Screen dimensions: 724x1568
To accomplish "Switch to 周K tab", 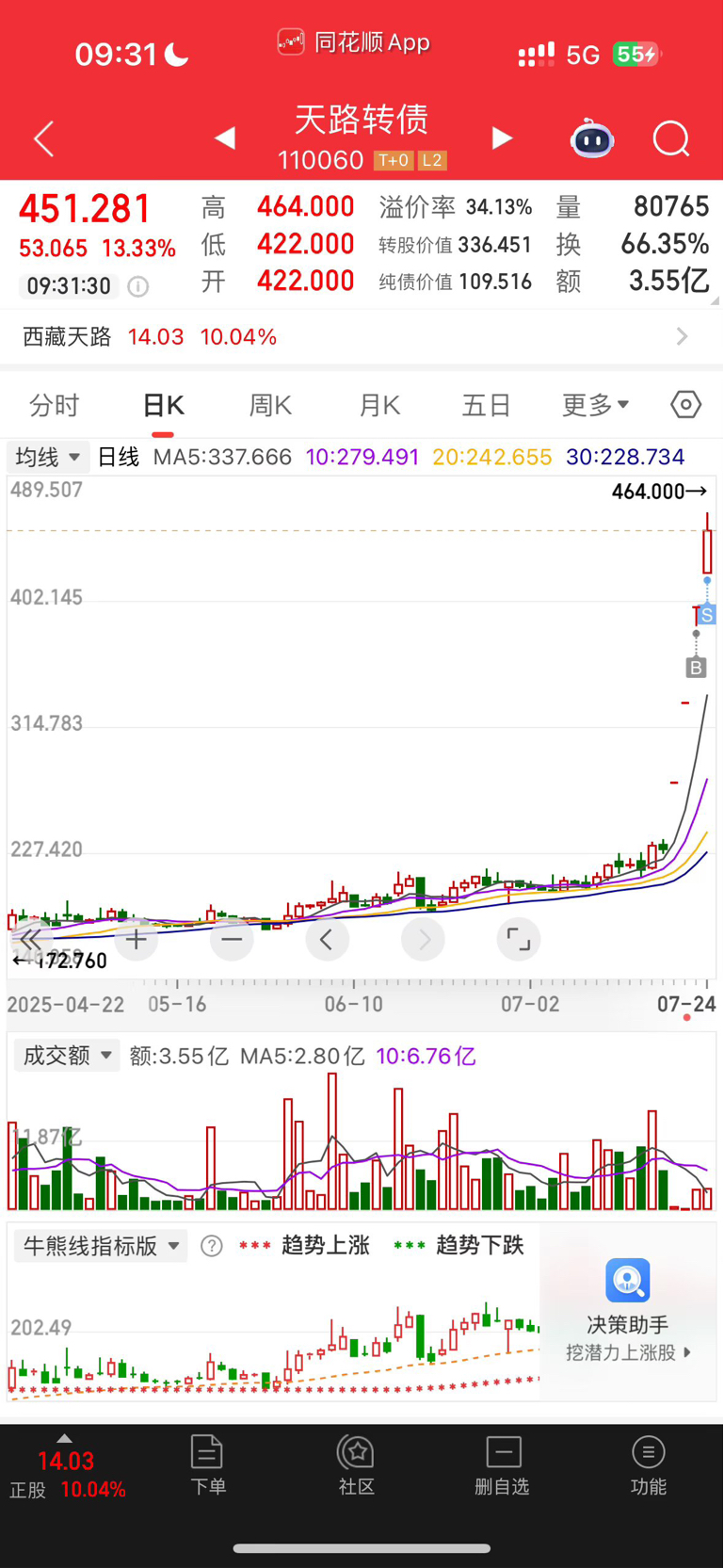I will click(270, 406).
